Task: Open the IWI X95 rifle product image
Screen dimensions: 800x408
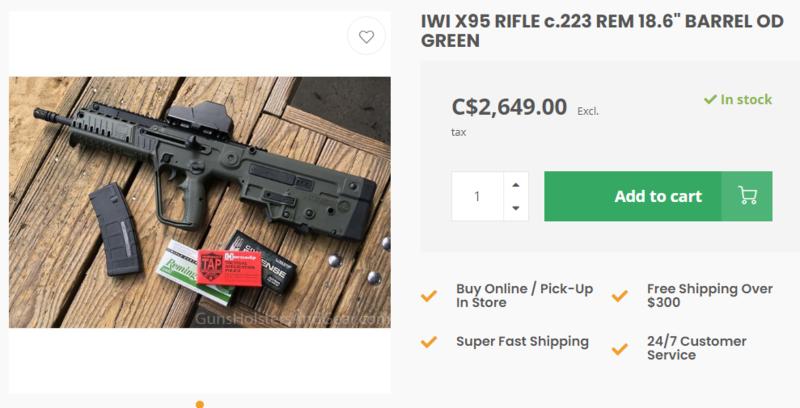Action: click(200, 204)
